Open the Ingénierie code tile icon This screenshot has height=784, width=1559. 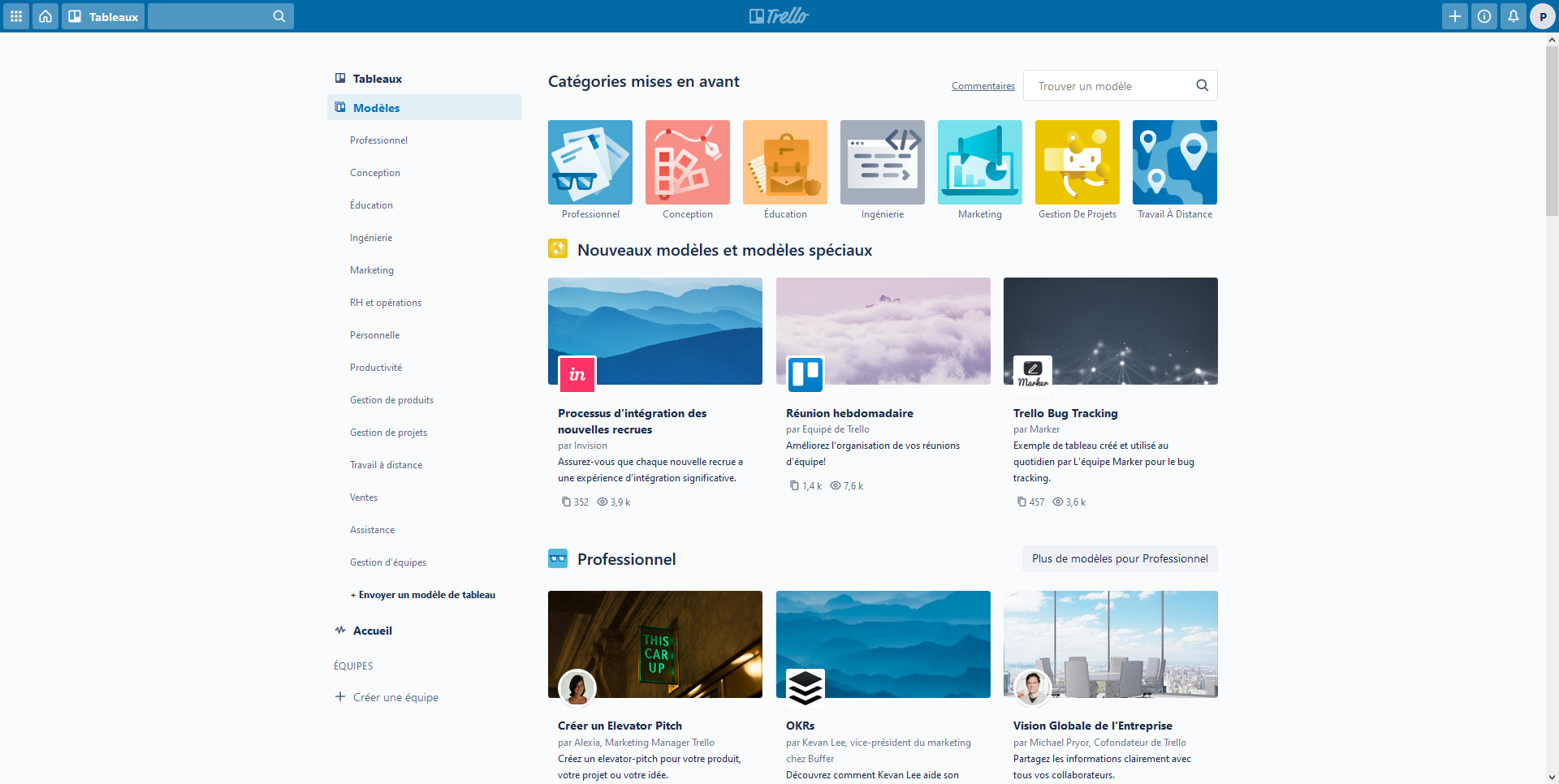pyautogui.click(x=883, y=162)
